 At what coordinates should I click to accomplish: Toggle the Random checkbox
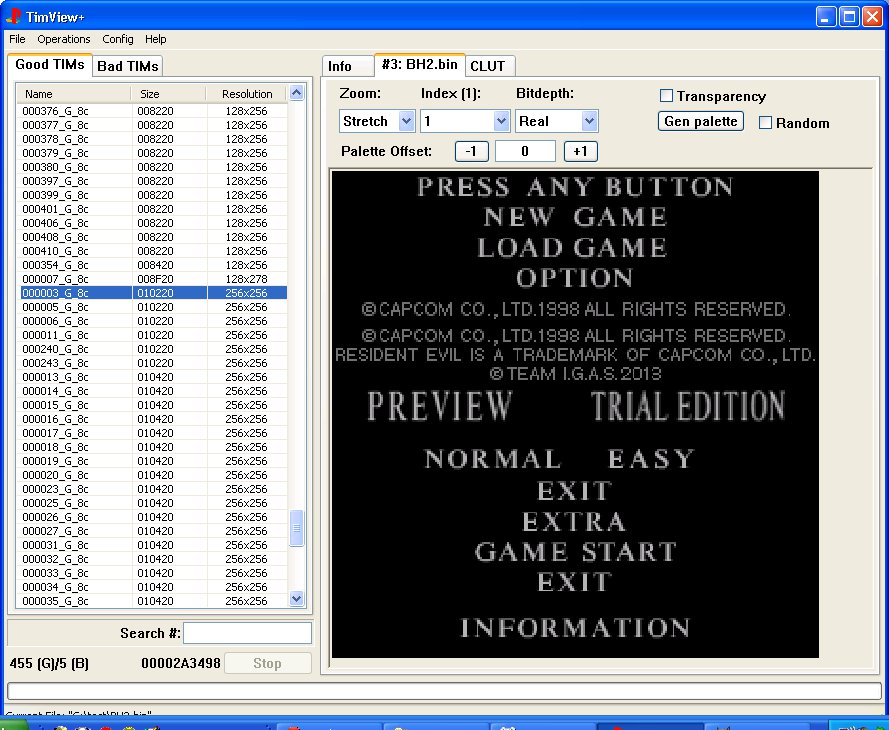coord(765,123)
